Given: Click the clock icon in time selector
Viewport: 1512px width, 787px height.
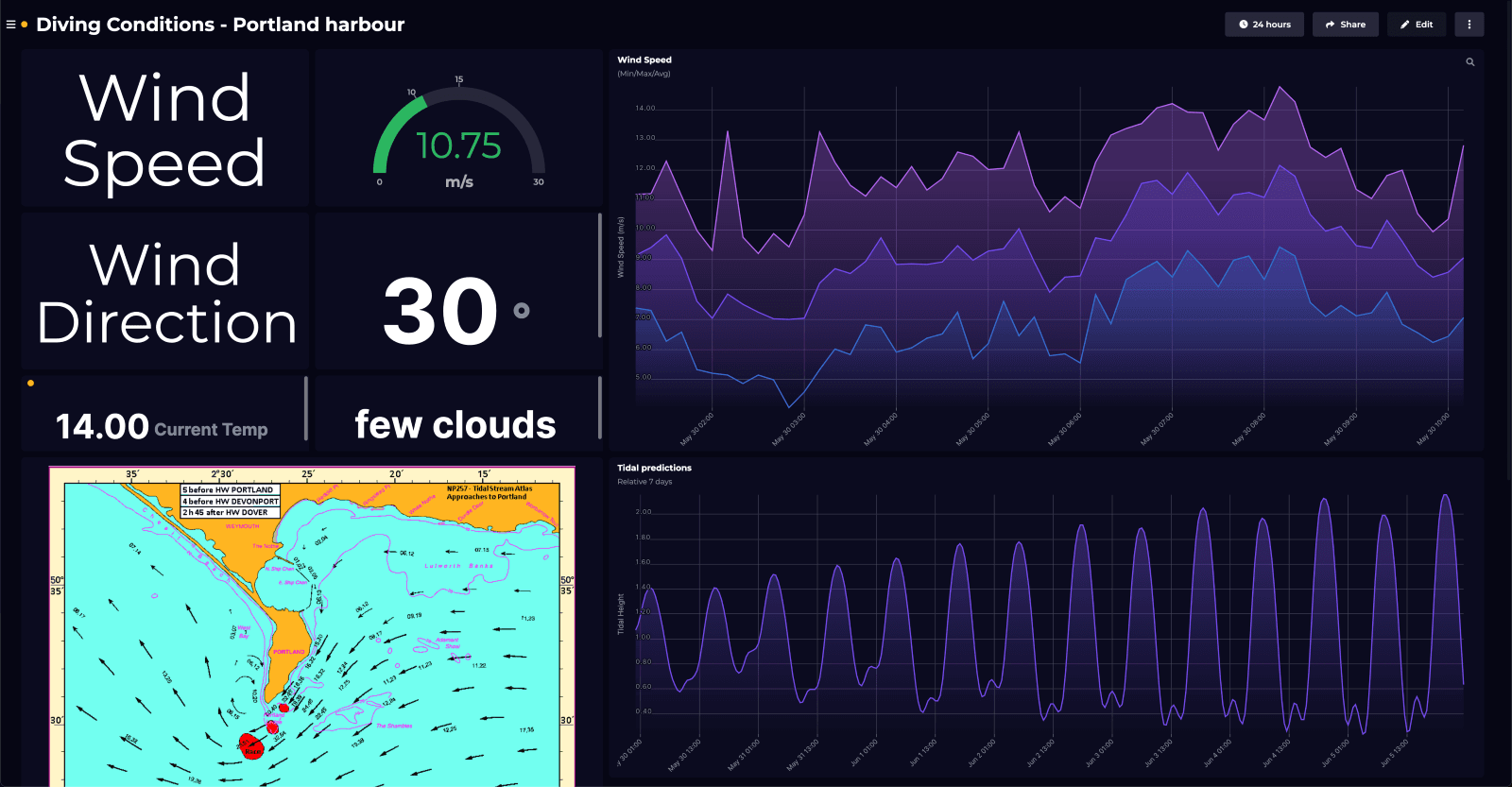Looking at the screenshot, I should 1244,25.
